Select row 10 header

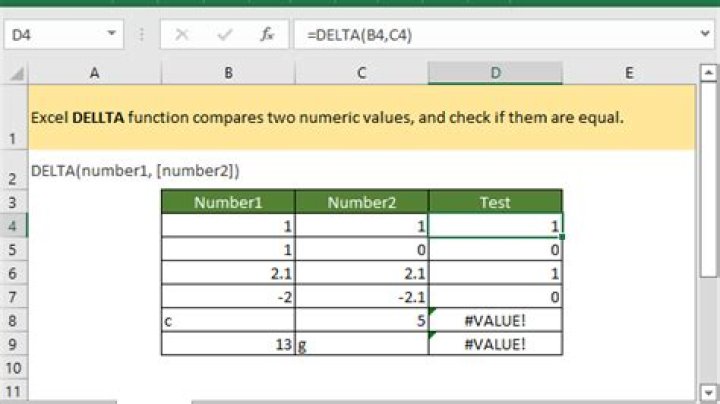pyautogui.click(x=14, y=368)
